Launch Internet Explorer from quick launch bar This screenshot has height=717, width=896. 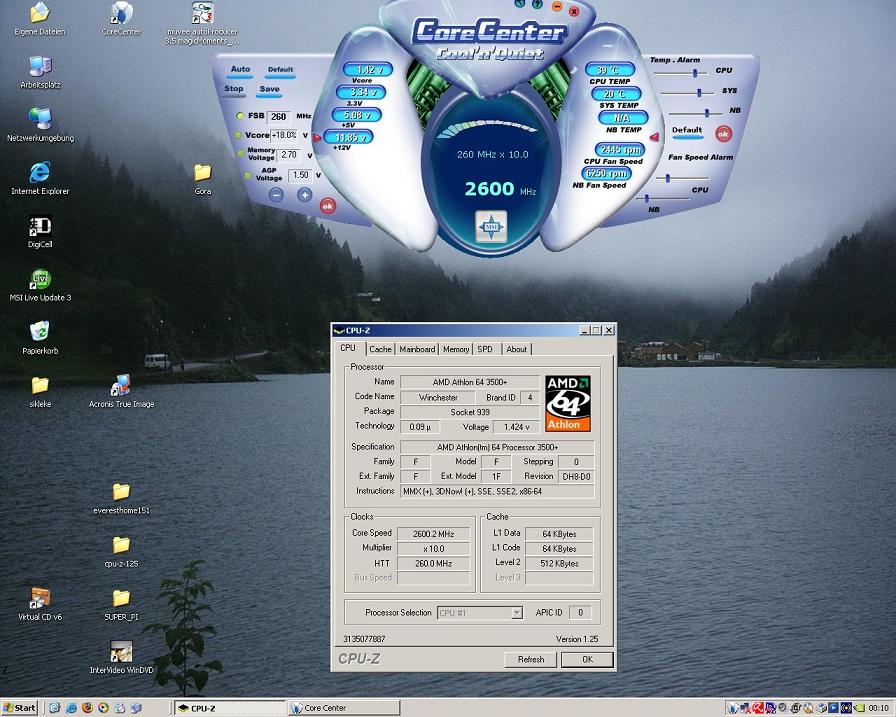[71, 708]
